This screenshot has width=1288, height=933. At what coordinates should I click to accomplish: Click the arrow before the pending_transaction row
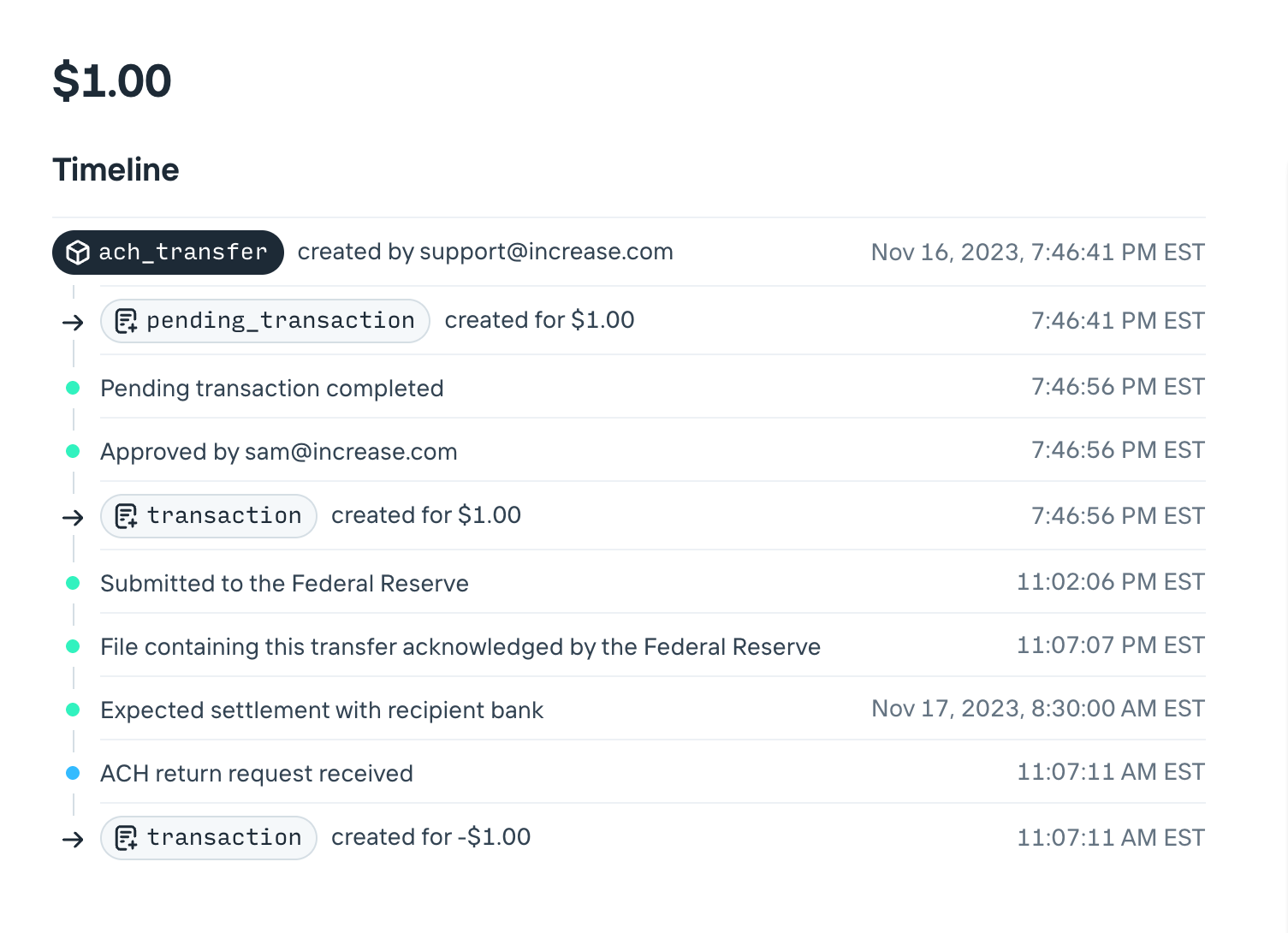74,323
